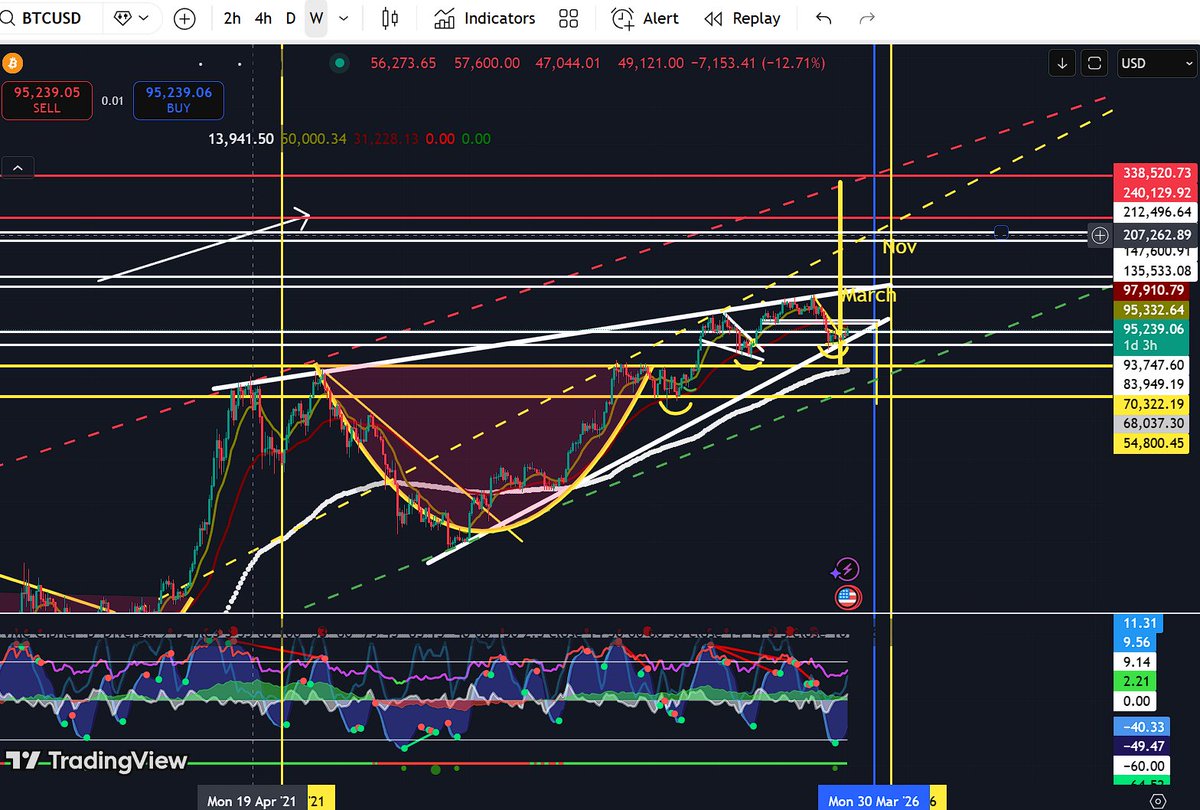Collapse the upper chart pane arrow
Image resolution: width=1200 pixels, height=810 pixels.
pyautogui.click(x=17, y=166)
